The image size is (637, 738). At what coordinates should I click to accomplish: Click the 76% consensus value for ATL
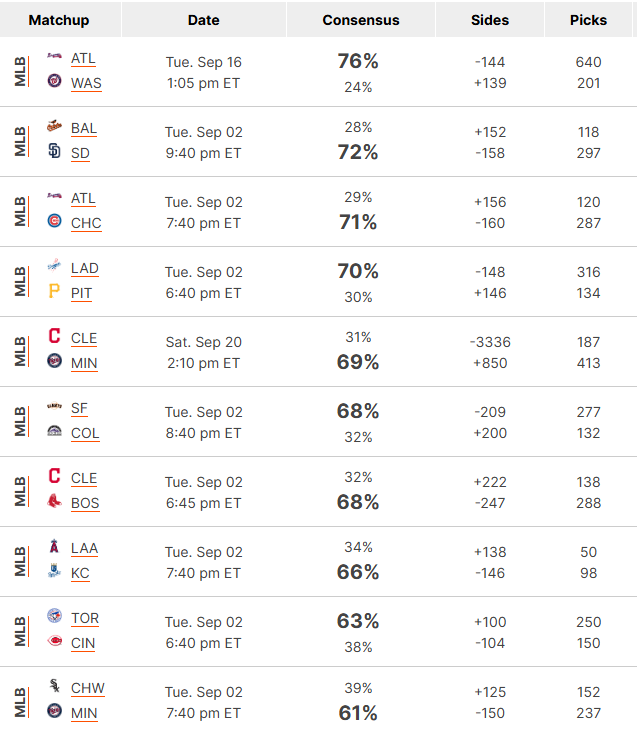pyautogui.click(x=358, y=61)
